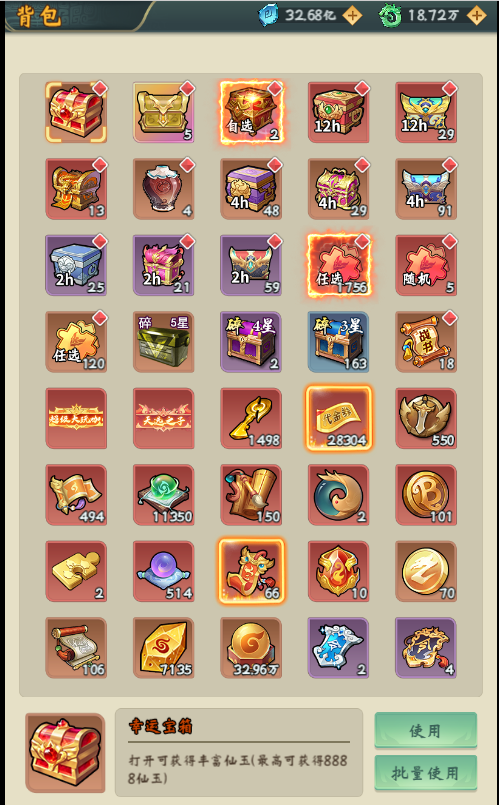Select the 超级大玩咖 title banner

[76, 418]
